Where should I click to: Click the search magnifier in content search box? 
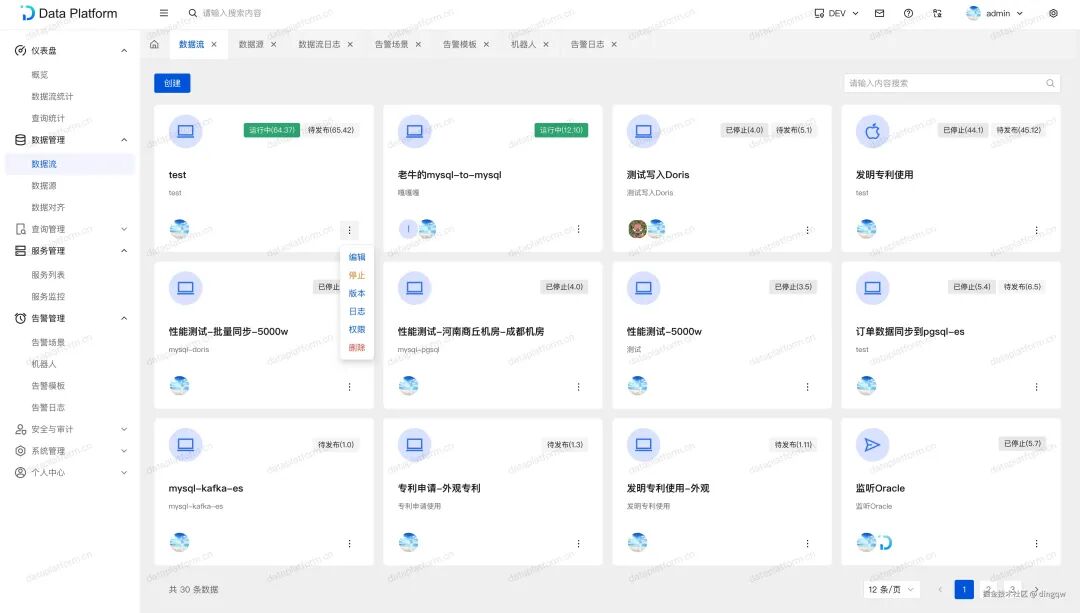(1050, 83)
